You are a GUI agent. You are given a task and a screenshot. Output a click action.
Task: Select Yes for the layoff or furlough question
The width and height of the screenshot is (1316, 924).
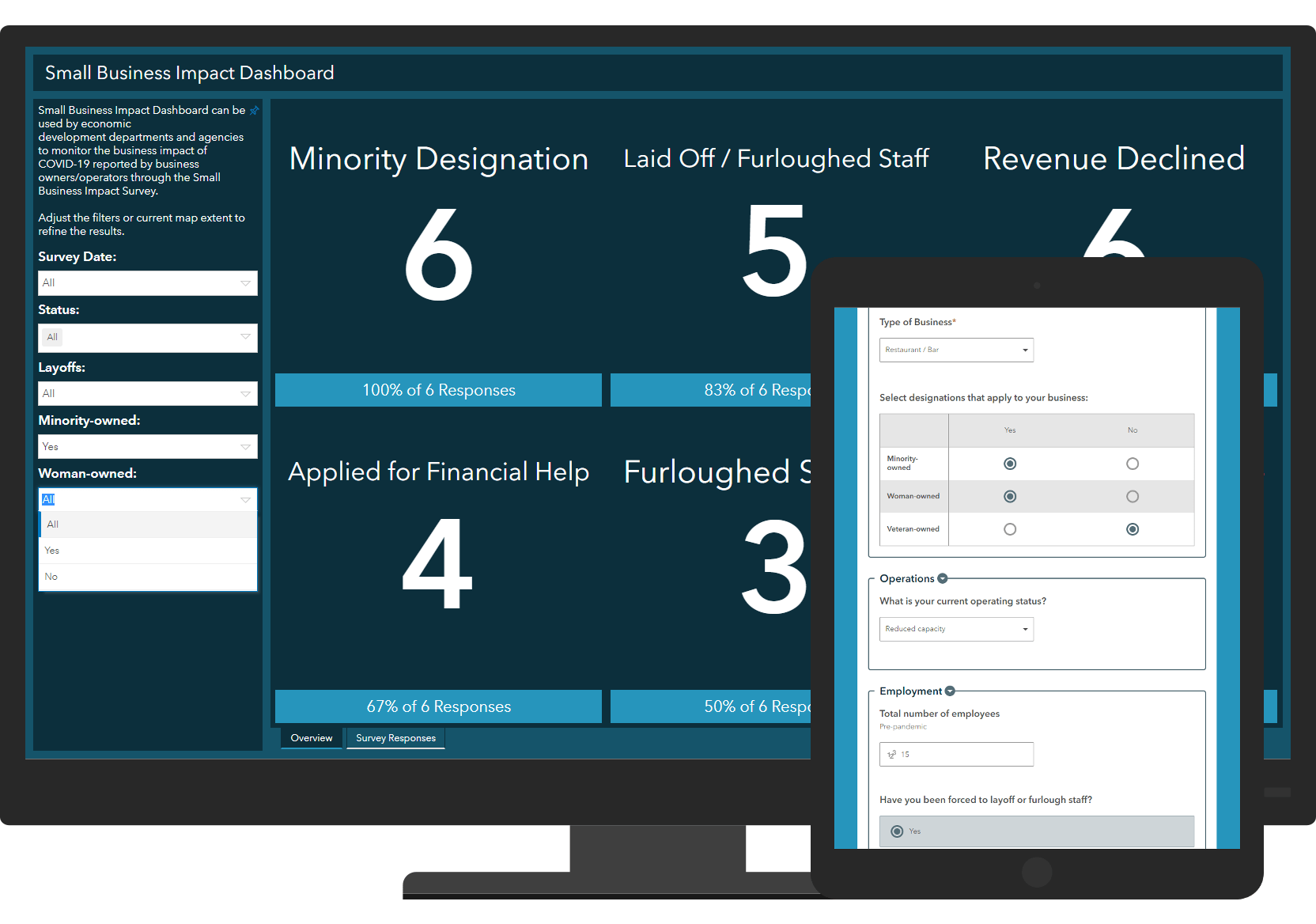point(897,831)
